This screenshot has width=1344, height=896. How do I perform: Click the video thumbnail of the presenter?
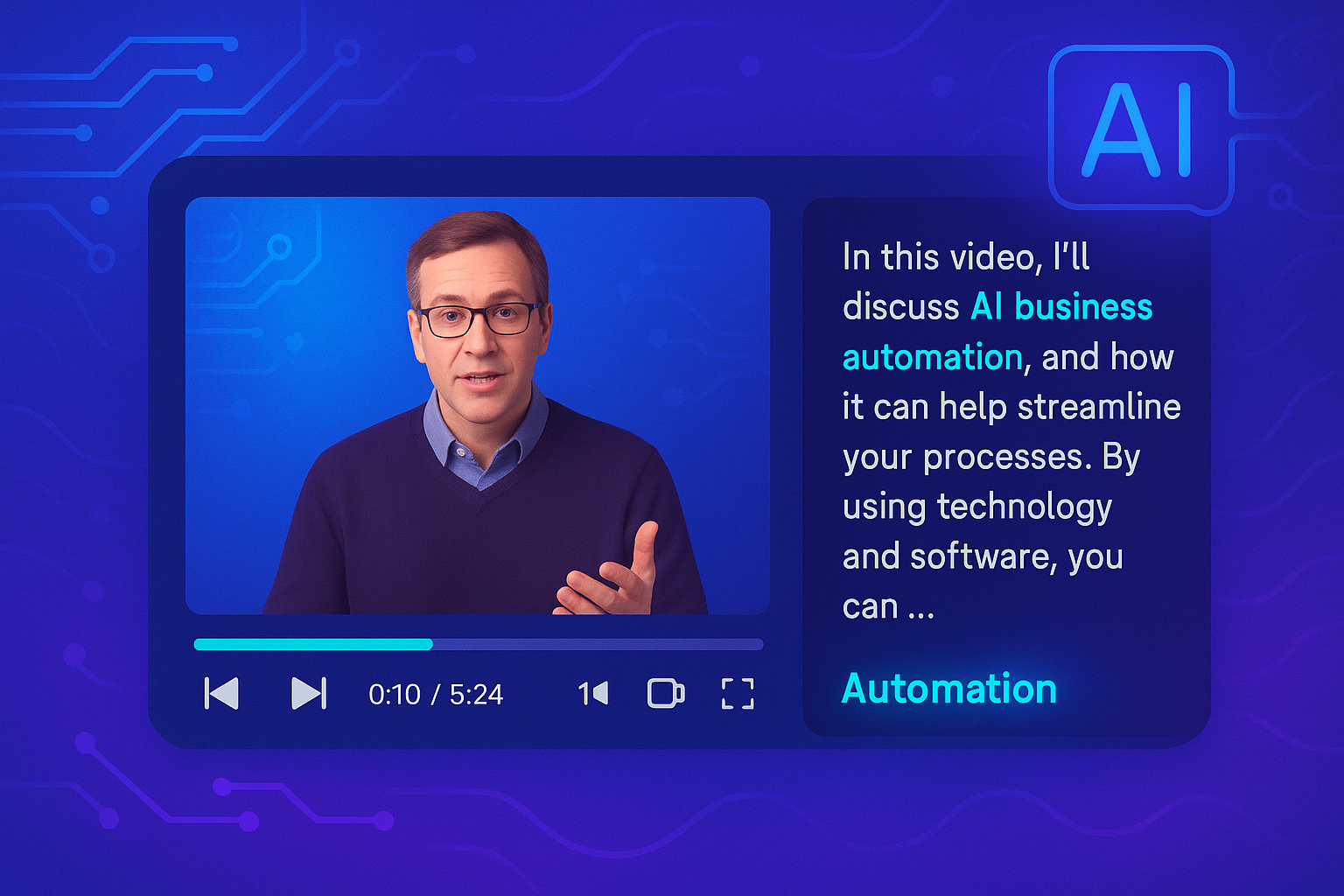click(x=478, y=406)
